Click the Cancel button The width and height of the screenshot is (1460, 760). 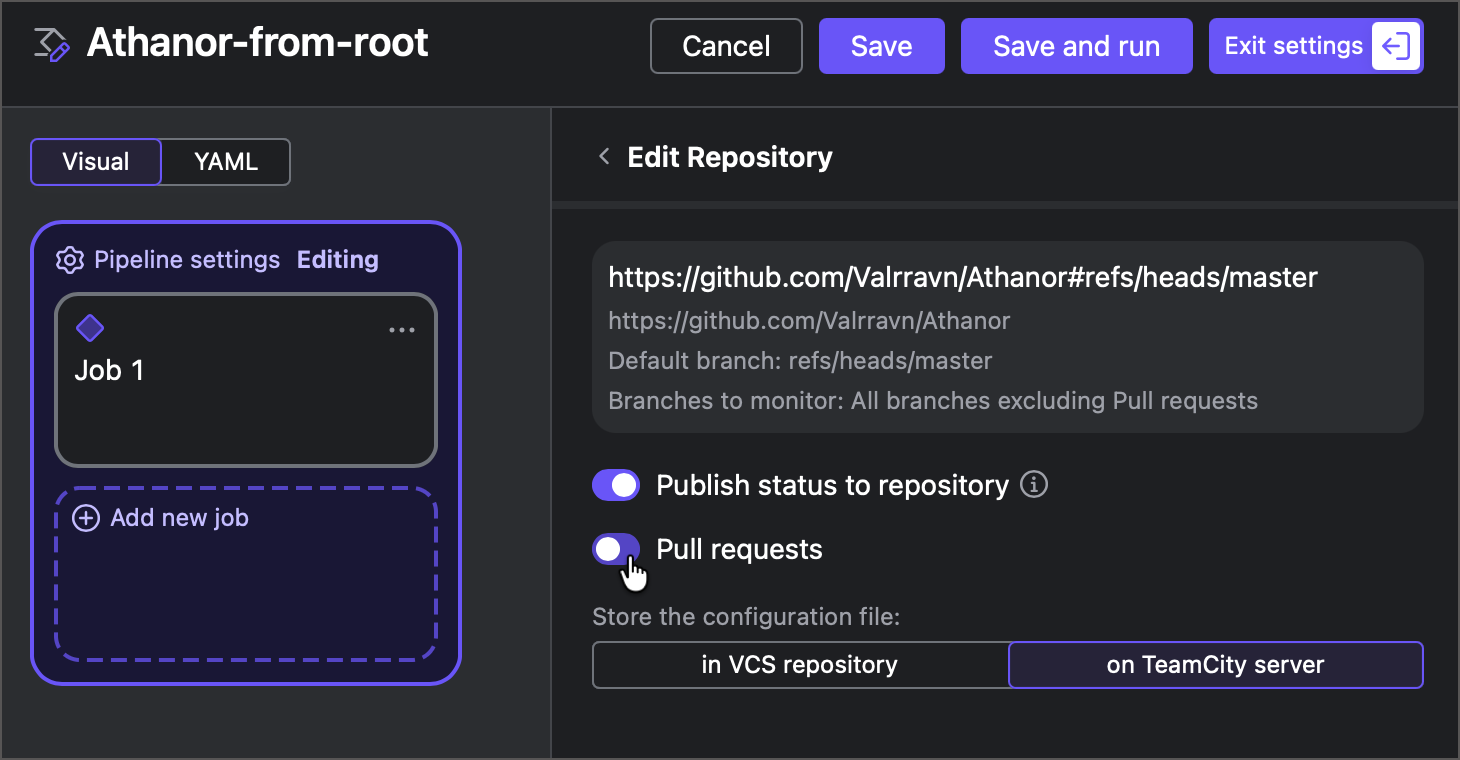(726, 46)
